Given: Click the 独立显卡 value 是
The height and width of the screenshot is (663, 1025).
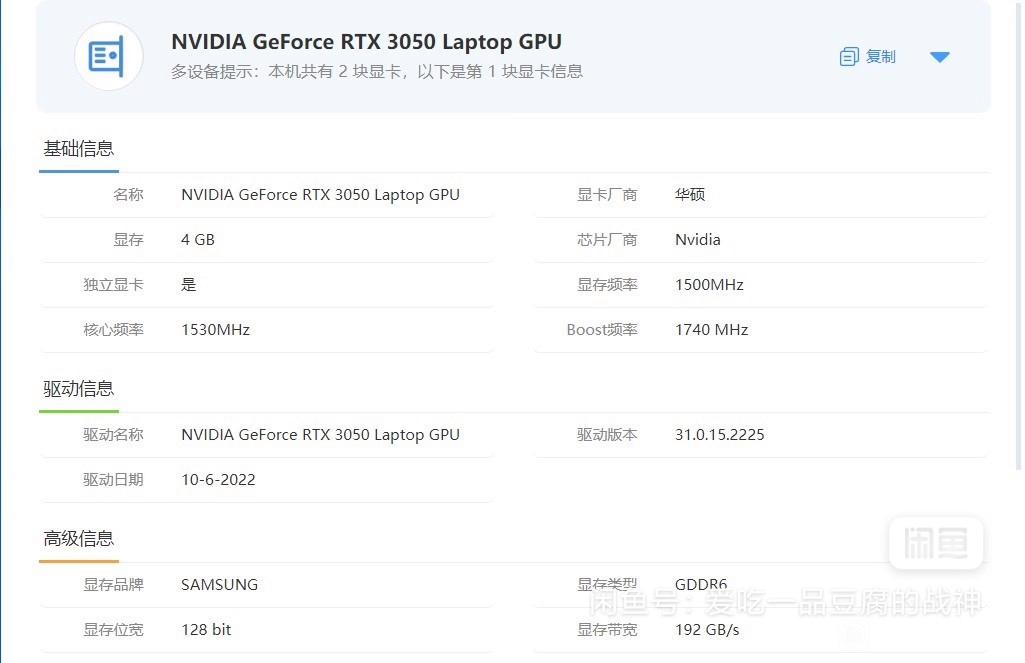Looking at the screenshot, I should pos(188,285).
